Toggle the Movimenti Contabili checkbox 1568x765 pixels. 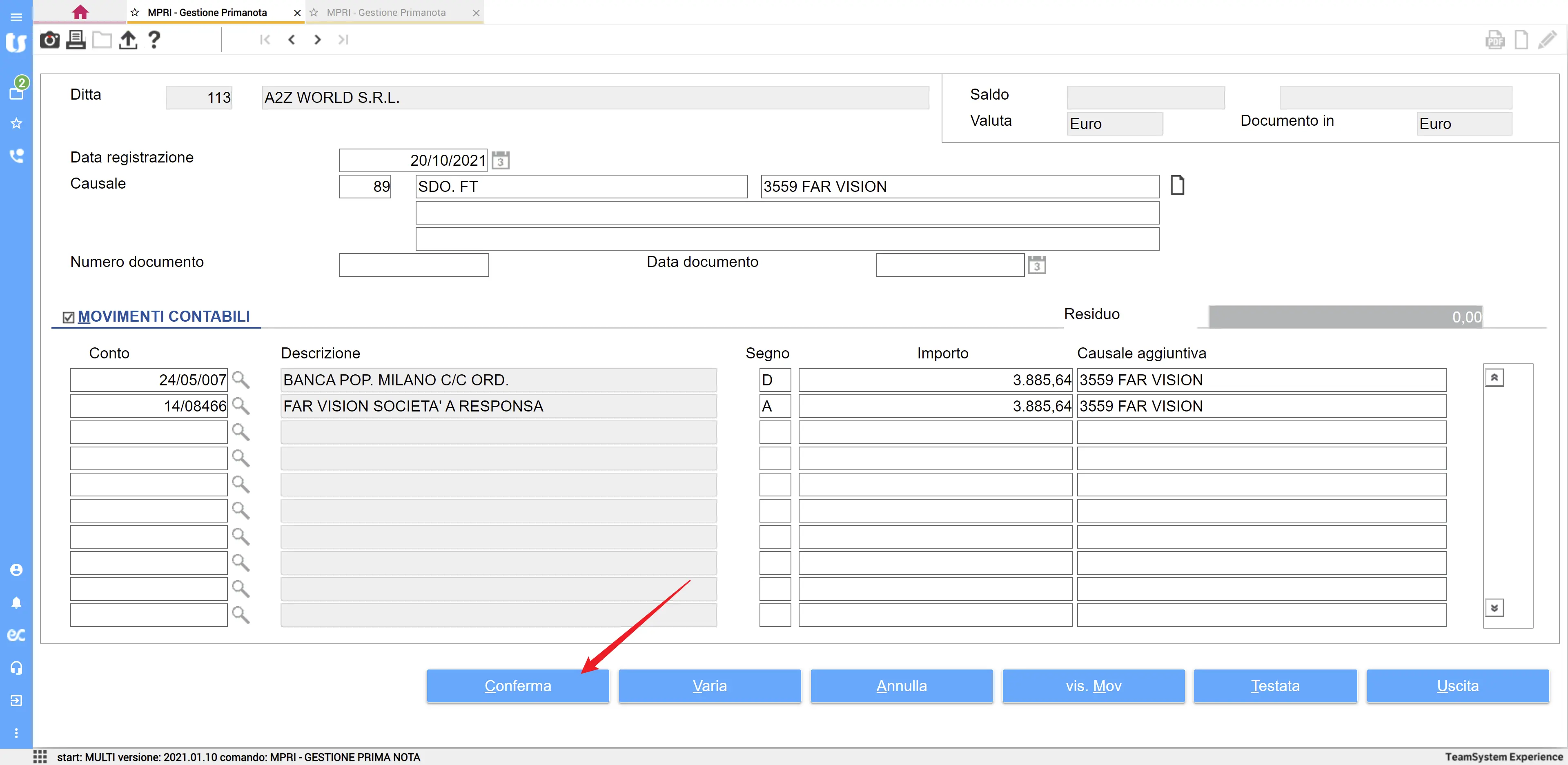(x=69, y=318)
